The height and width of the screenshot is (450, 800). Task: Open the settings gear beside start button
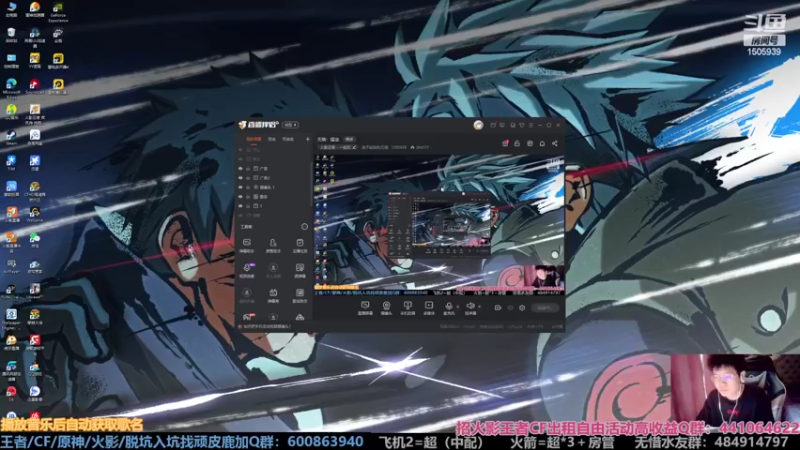522,308
